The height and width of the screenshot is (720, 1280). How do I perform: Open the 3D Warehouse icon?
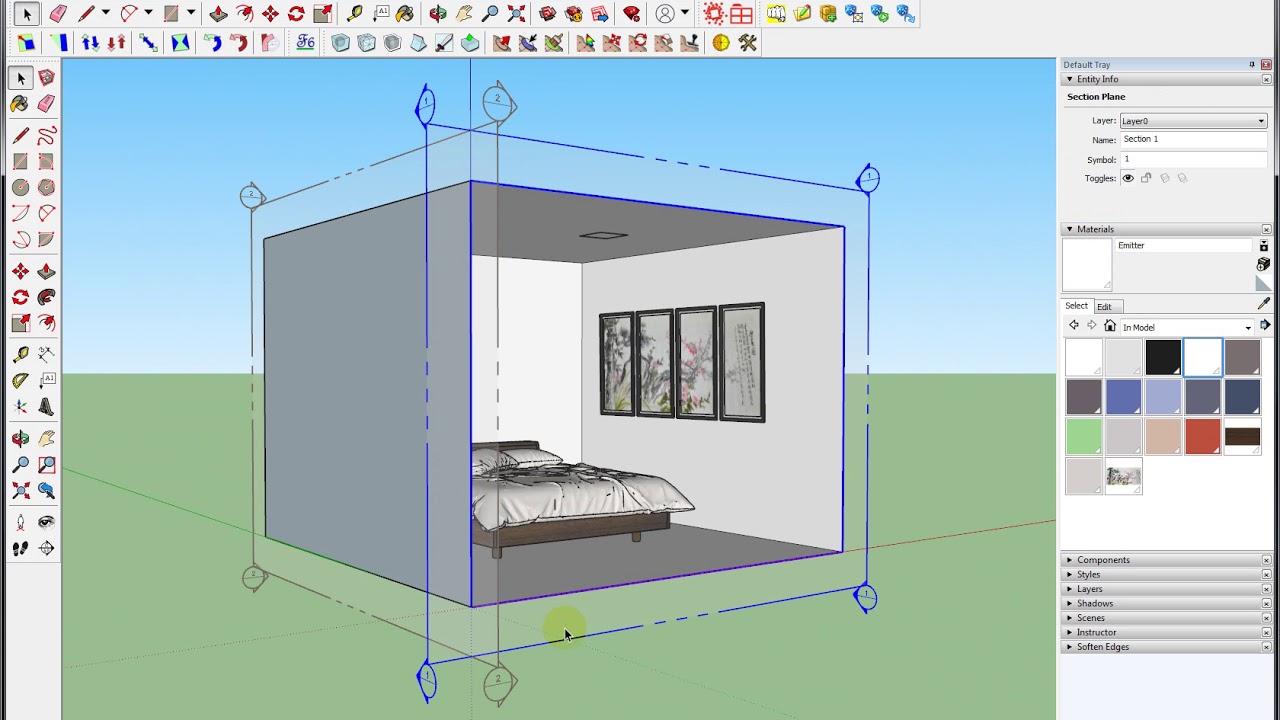pos(547,14)
